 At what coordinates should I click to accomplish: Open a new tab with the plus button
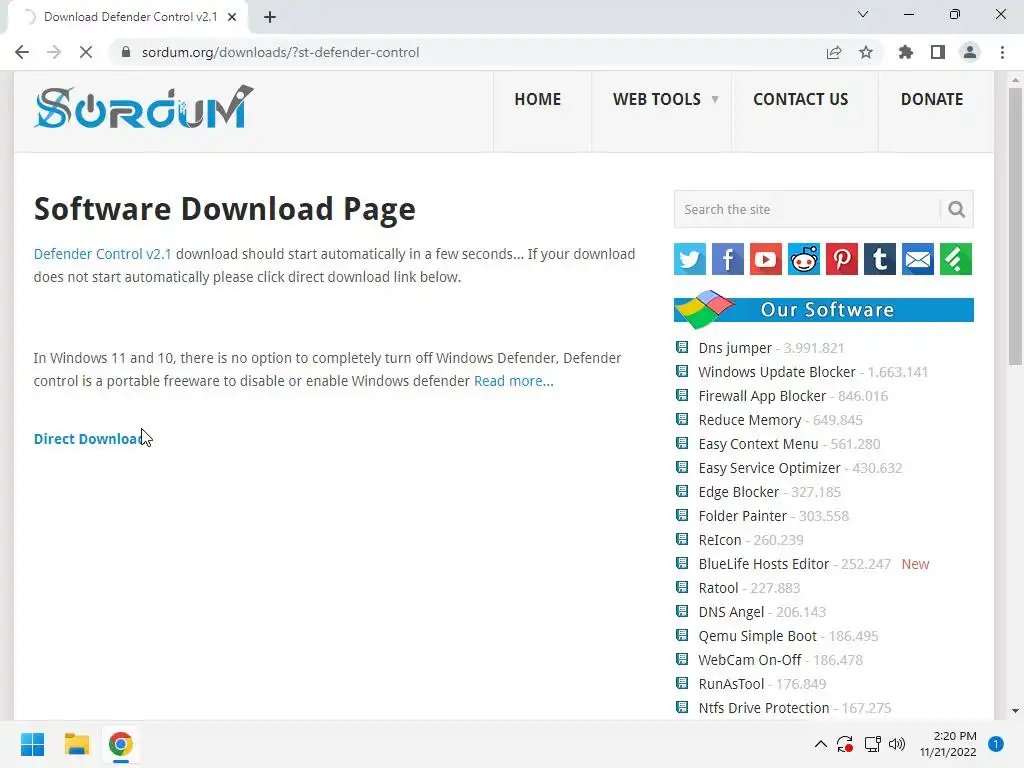pyautogui.click(x=270, y=17)
